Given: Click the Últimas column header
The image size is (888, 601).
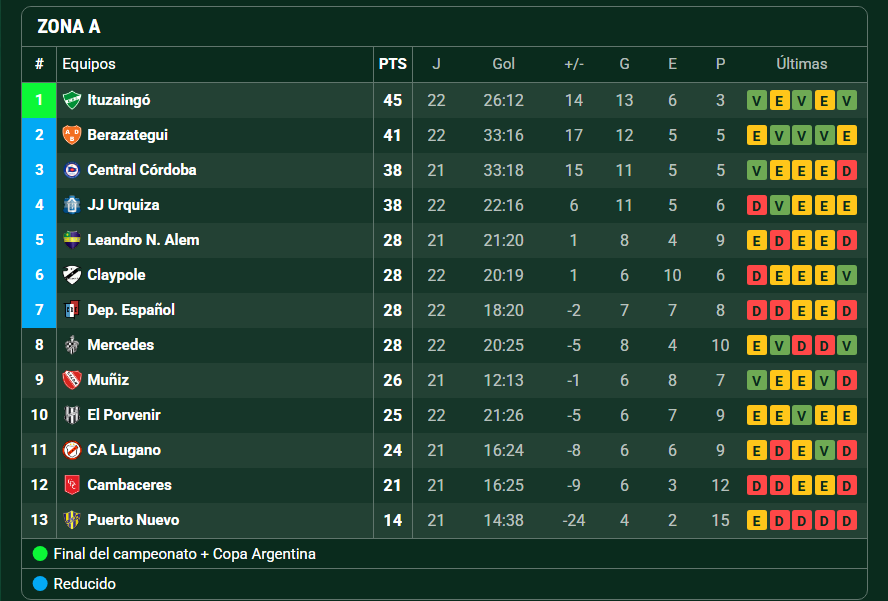Looking at the screenshot, I should pyautogui.click(x=801, y=64).
